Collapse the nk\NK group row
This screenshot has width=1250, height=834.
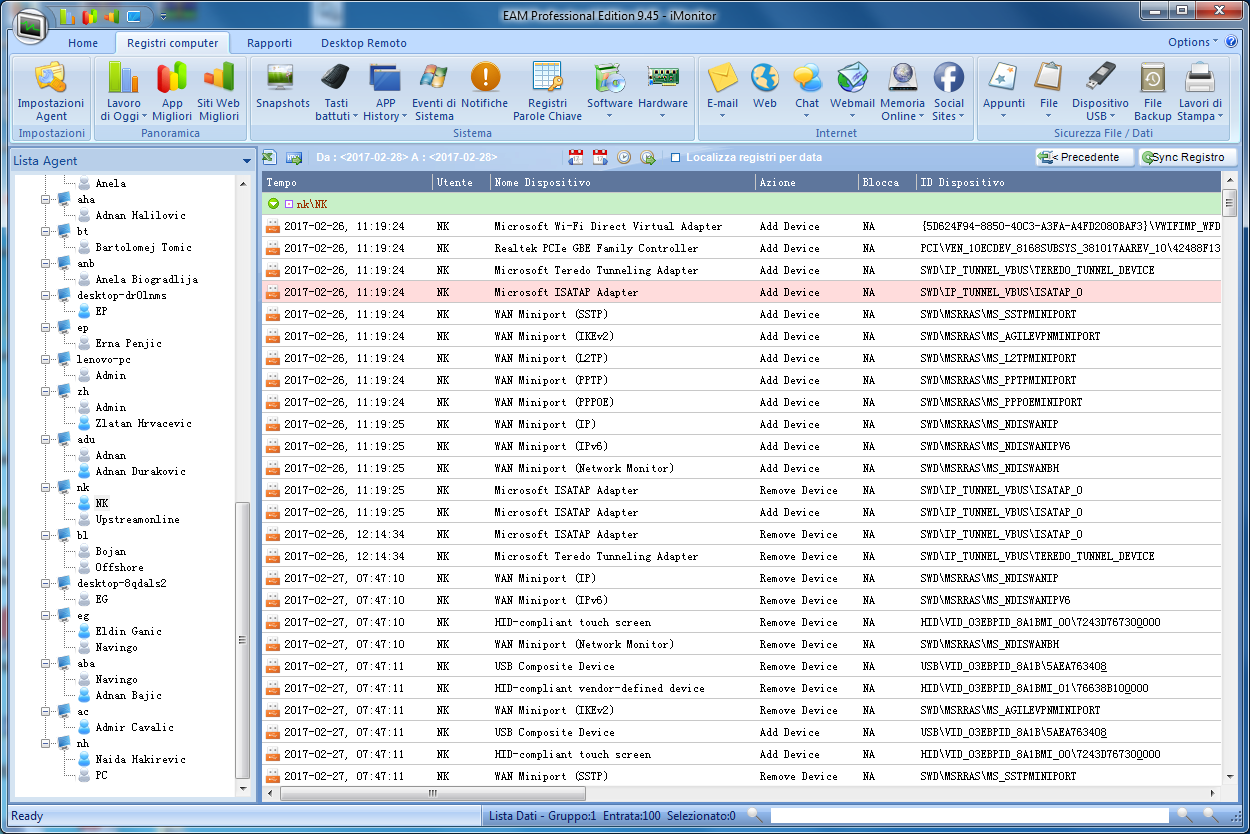(x=273, y=204)
